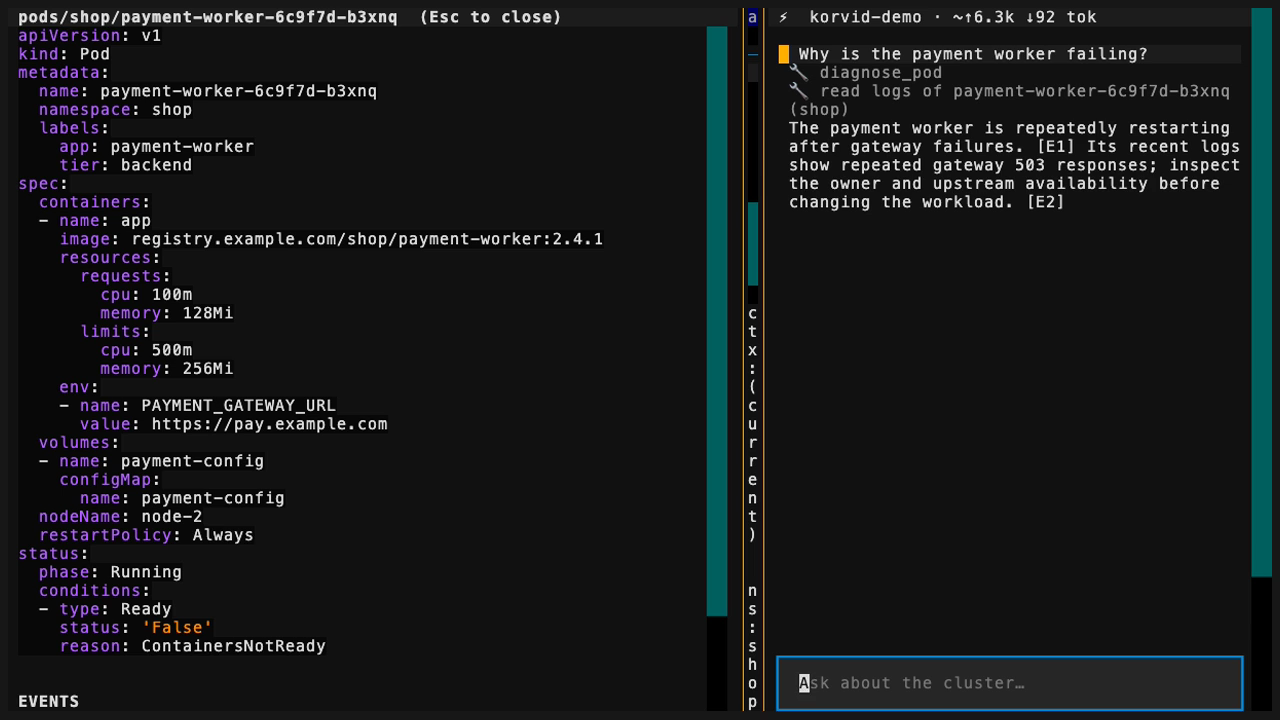The height and width of the screenshot is (720, 1280).
Task: Click the 'restartPolicy: Always' line
Action: click(x=146, y=535)
